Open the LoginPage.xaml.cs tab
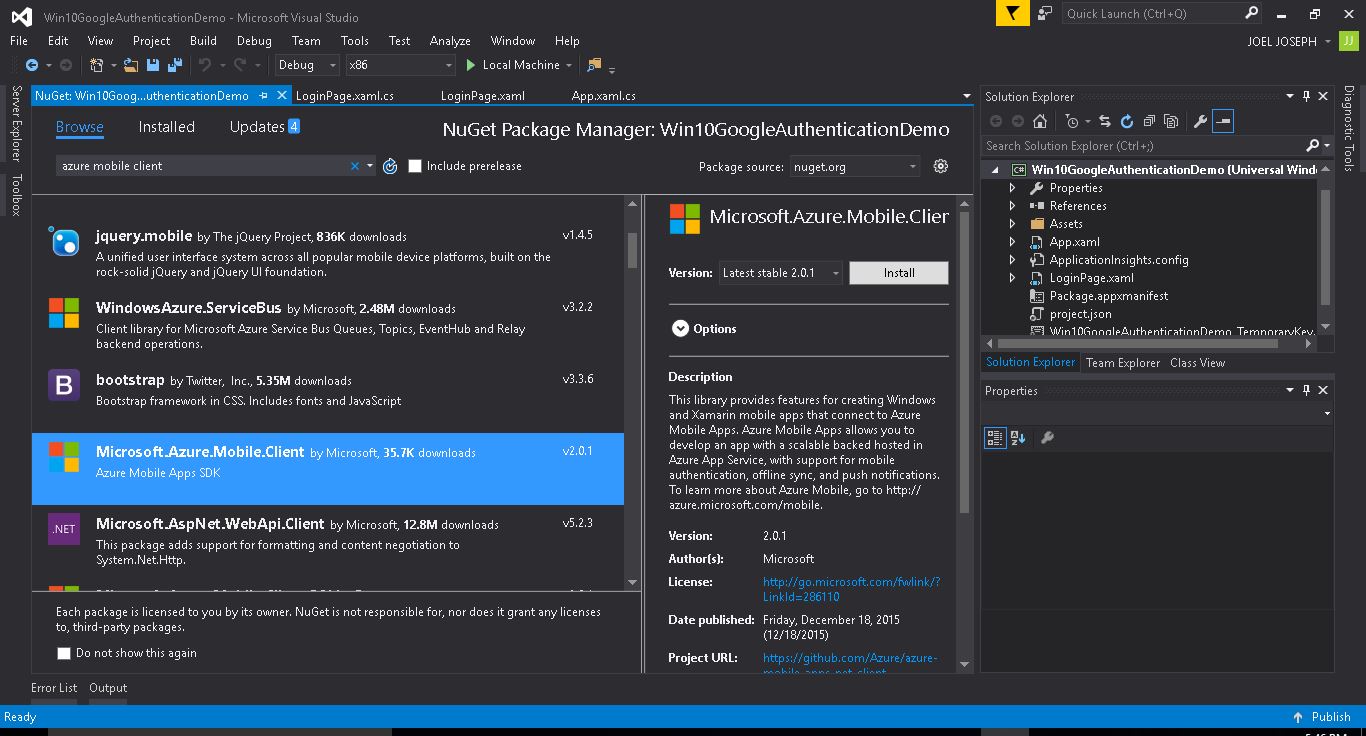 pyautogui.click(x=345, y=96)
